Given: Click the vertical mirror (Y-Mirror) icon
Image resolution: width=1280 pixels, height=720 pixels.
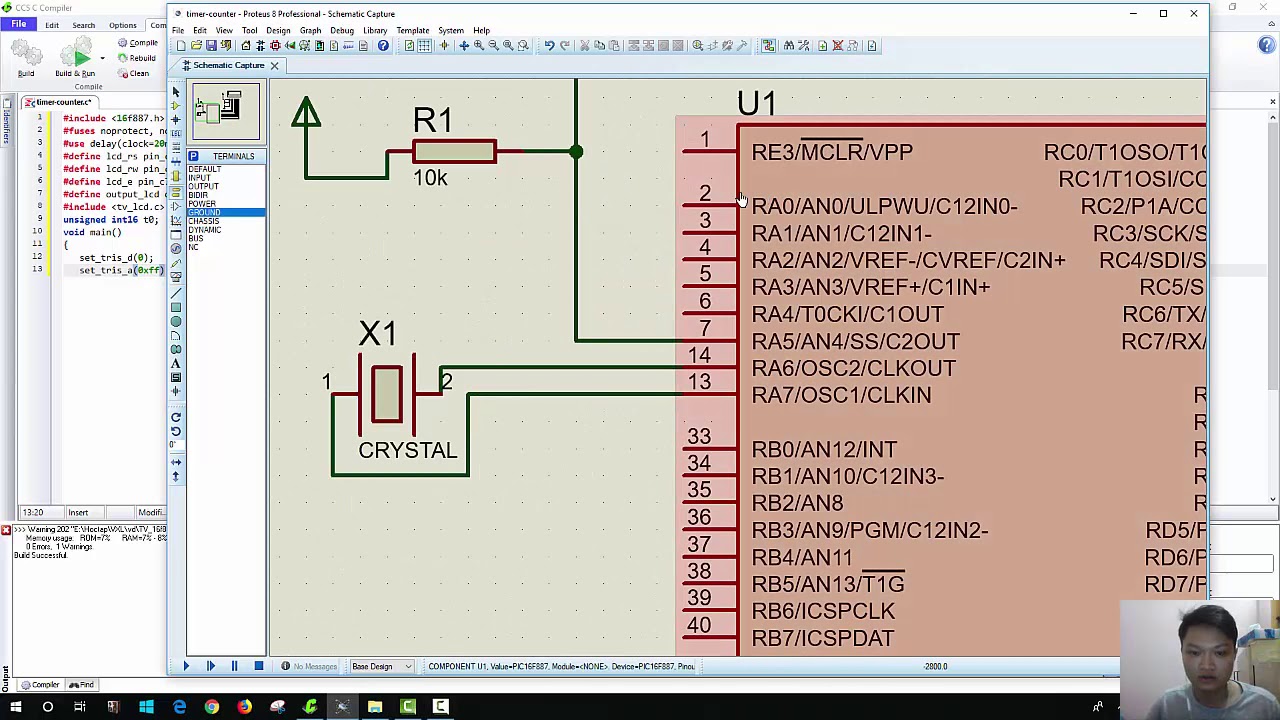Looking at the screenshot, I should tap(176, 476).
